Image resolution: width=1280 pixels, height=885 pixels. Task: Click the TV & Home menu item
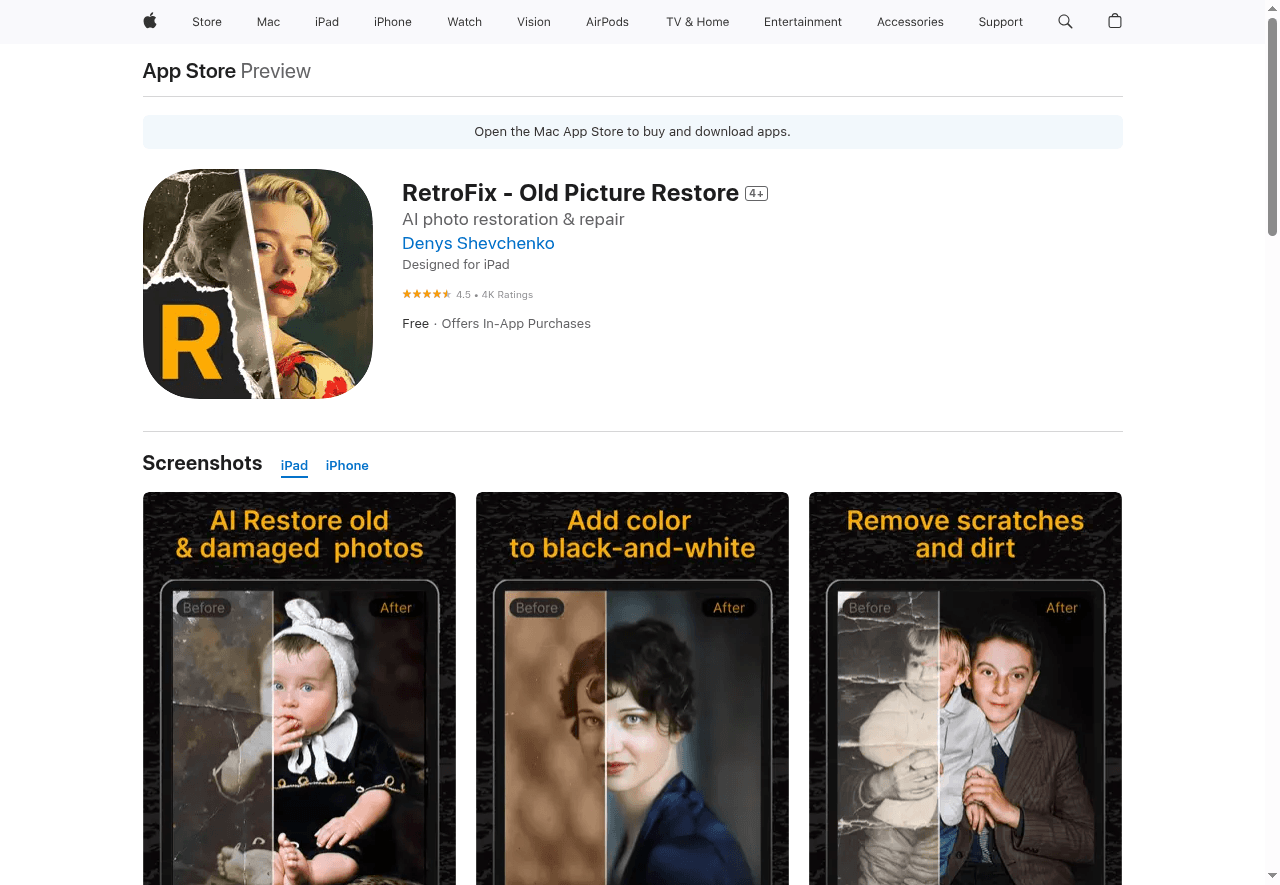697,21
